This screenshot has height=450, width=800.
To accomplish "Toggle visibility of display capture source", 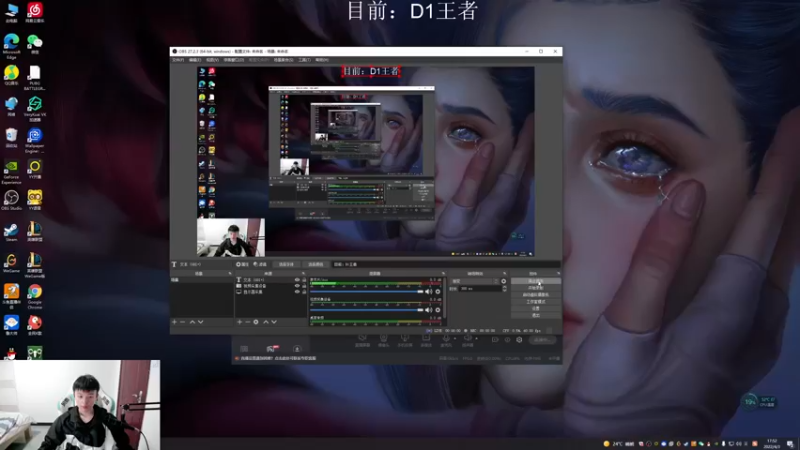I will pyautogui.click(x=297, y=292).
